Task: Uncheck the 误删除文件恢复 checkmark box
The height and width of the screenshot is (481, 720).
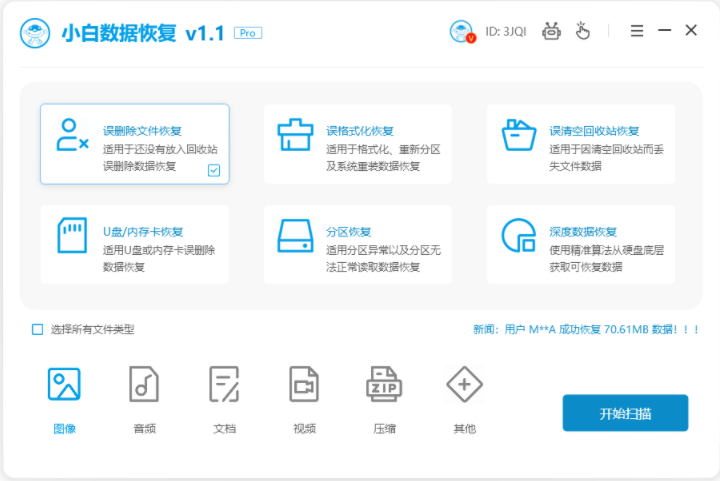Action: (214, 170)
